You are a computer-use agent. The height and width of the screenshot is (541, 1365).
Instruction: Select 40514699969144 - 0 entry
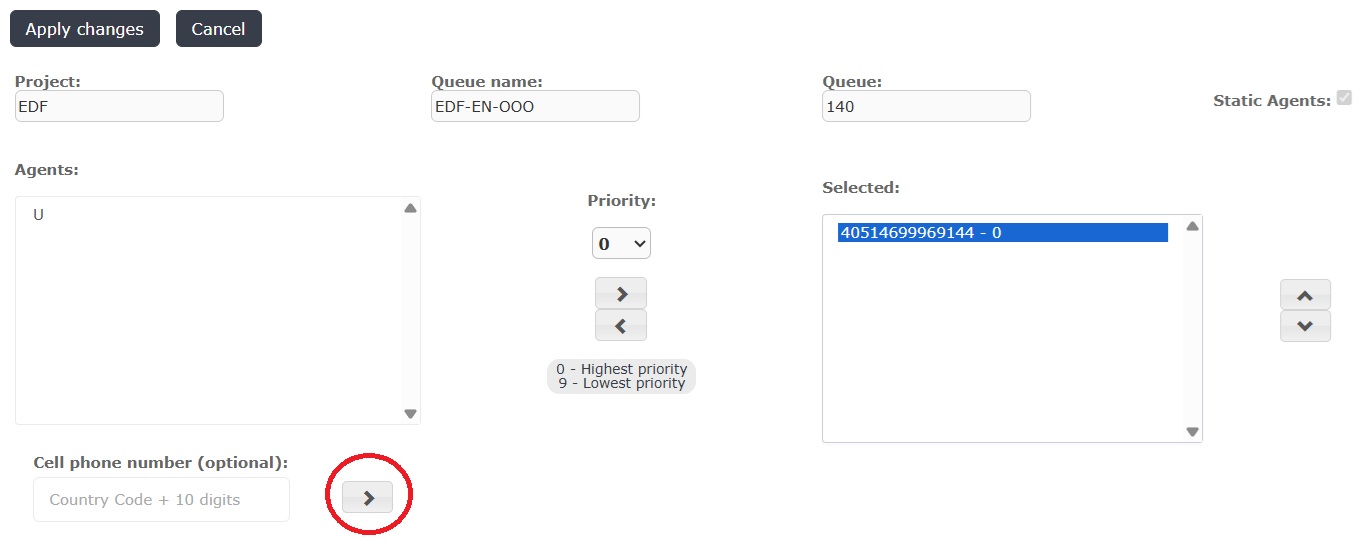pyautogui.click(x=1002, y=233)
